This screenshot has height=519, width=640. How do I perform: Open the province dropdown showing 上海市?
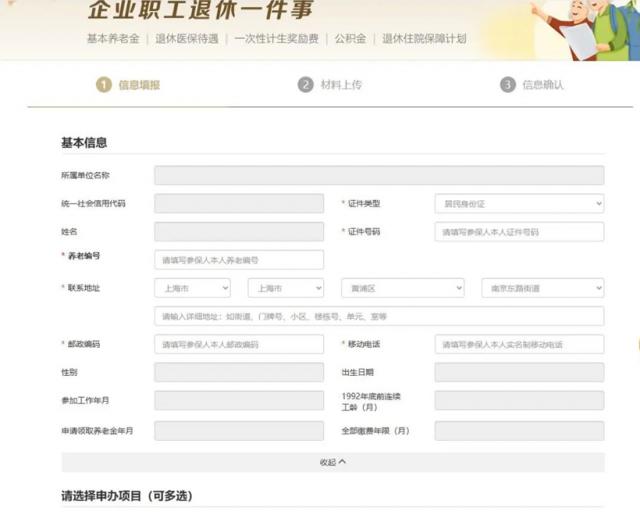(x=196, y=288)
